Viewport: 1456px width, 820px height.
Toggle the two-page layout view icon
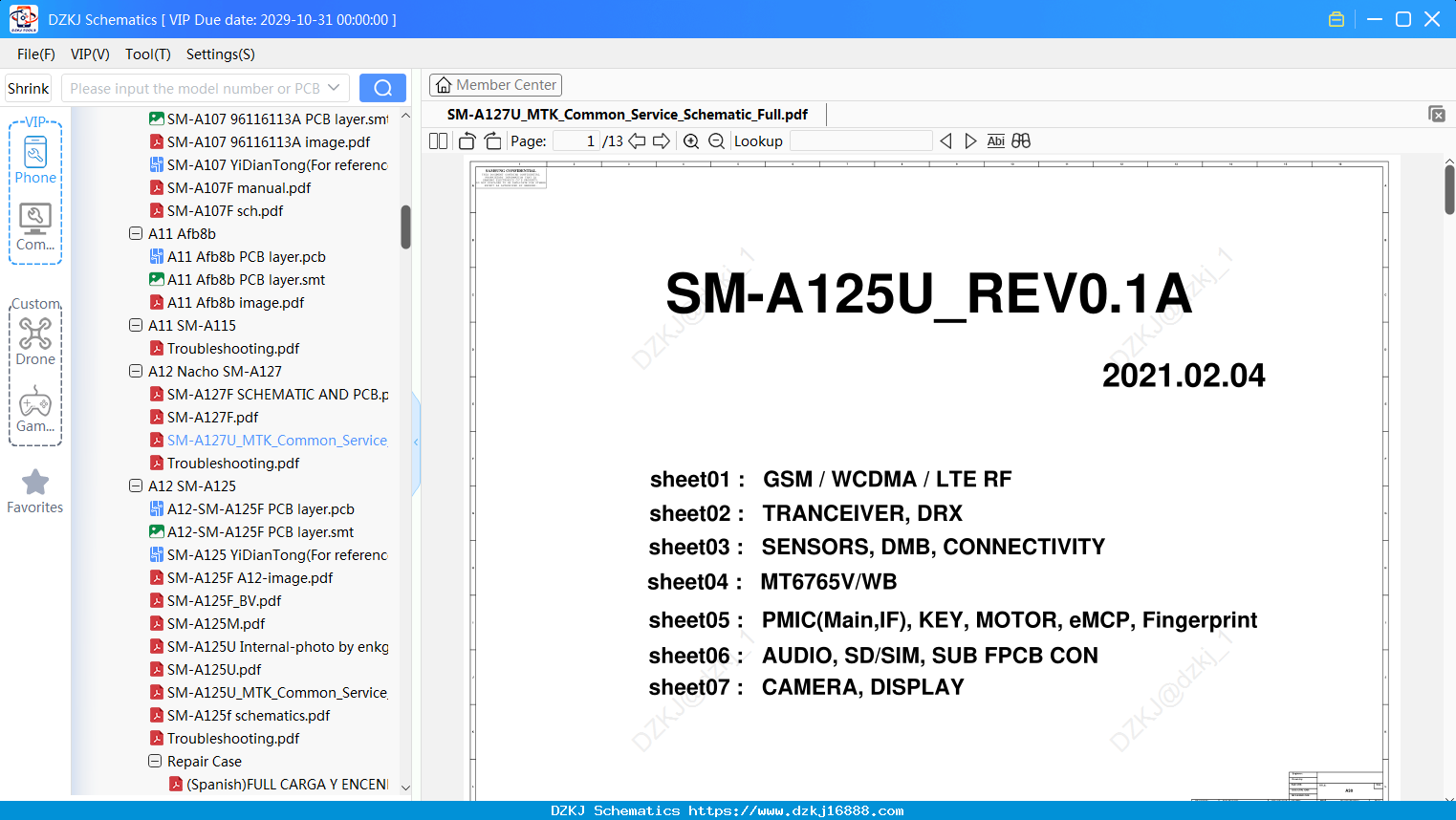[438, 141]
